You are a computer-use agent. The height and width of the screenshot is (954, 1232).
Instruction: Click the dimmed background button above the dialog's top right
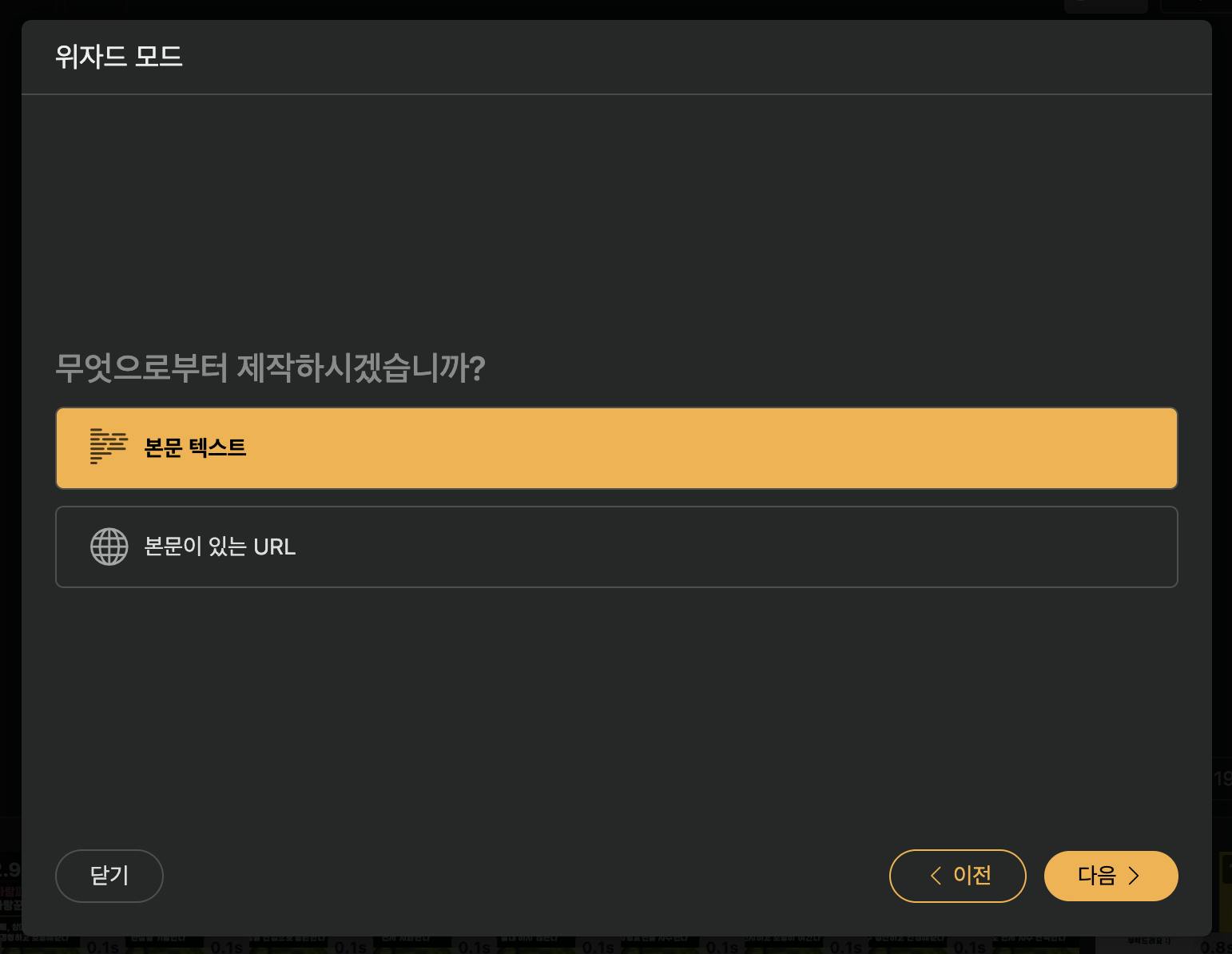coord(1106,6)
